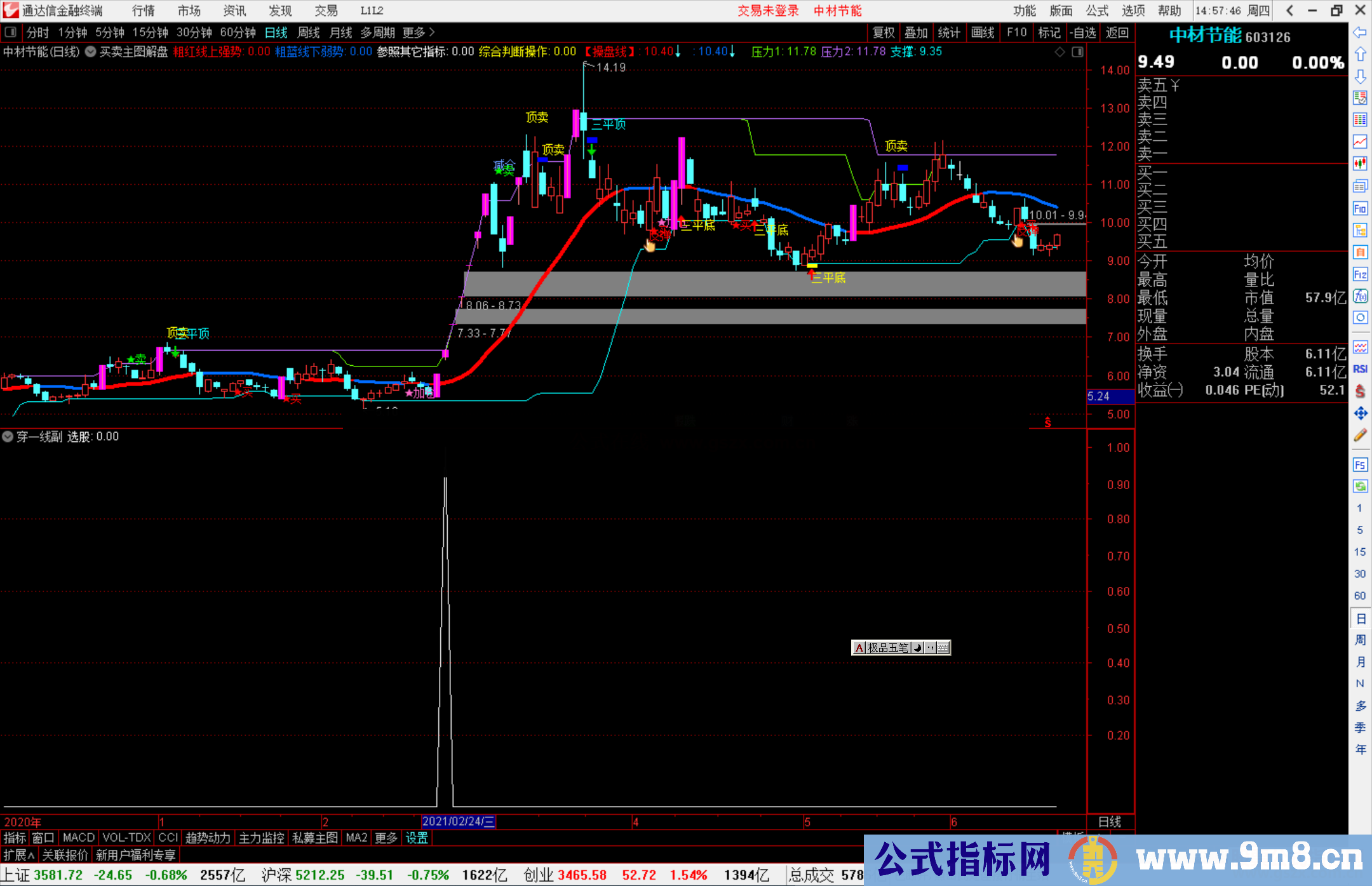
Task: Select the pencil drawing tool icon
Action: [1360, 435]
